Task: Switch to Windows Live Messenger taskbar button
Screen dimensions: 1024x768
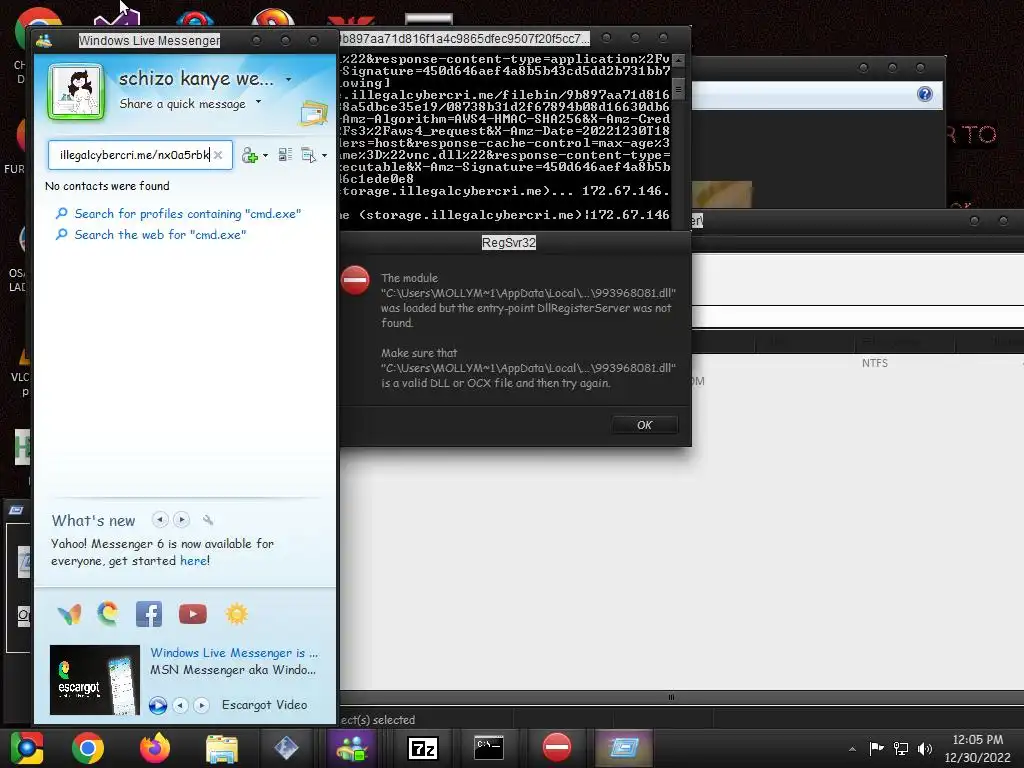Action: point(352,748)
